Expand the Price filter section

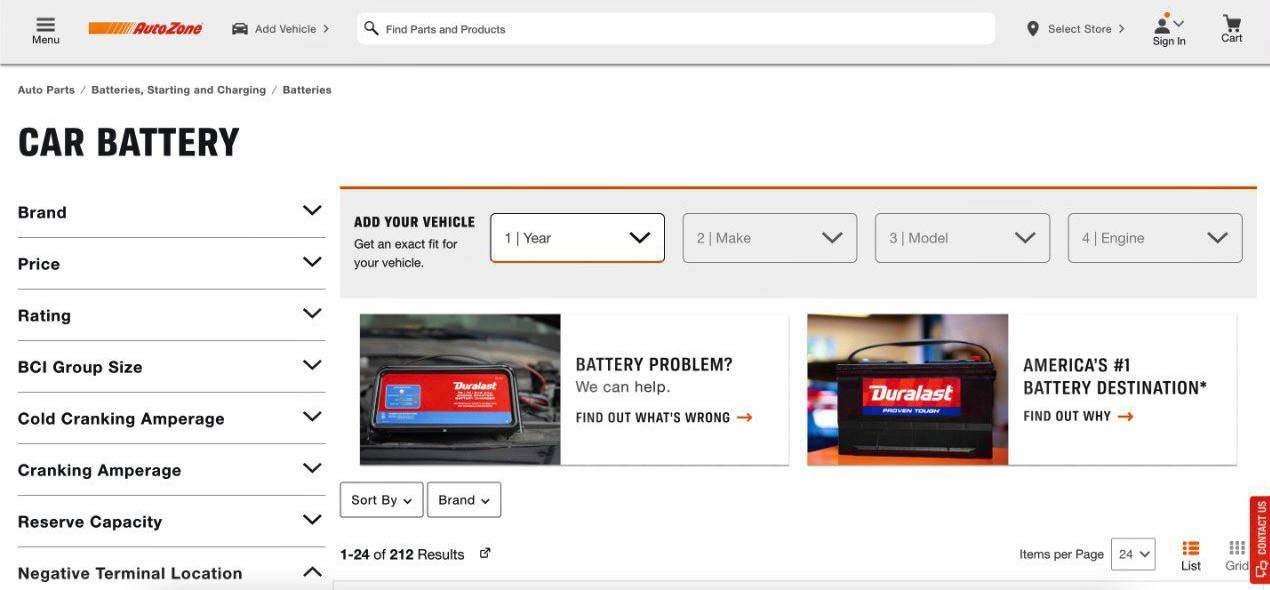pyautogui.click(x=171, y=264)
